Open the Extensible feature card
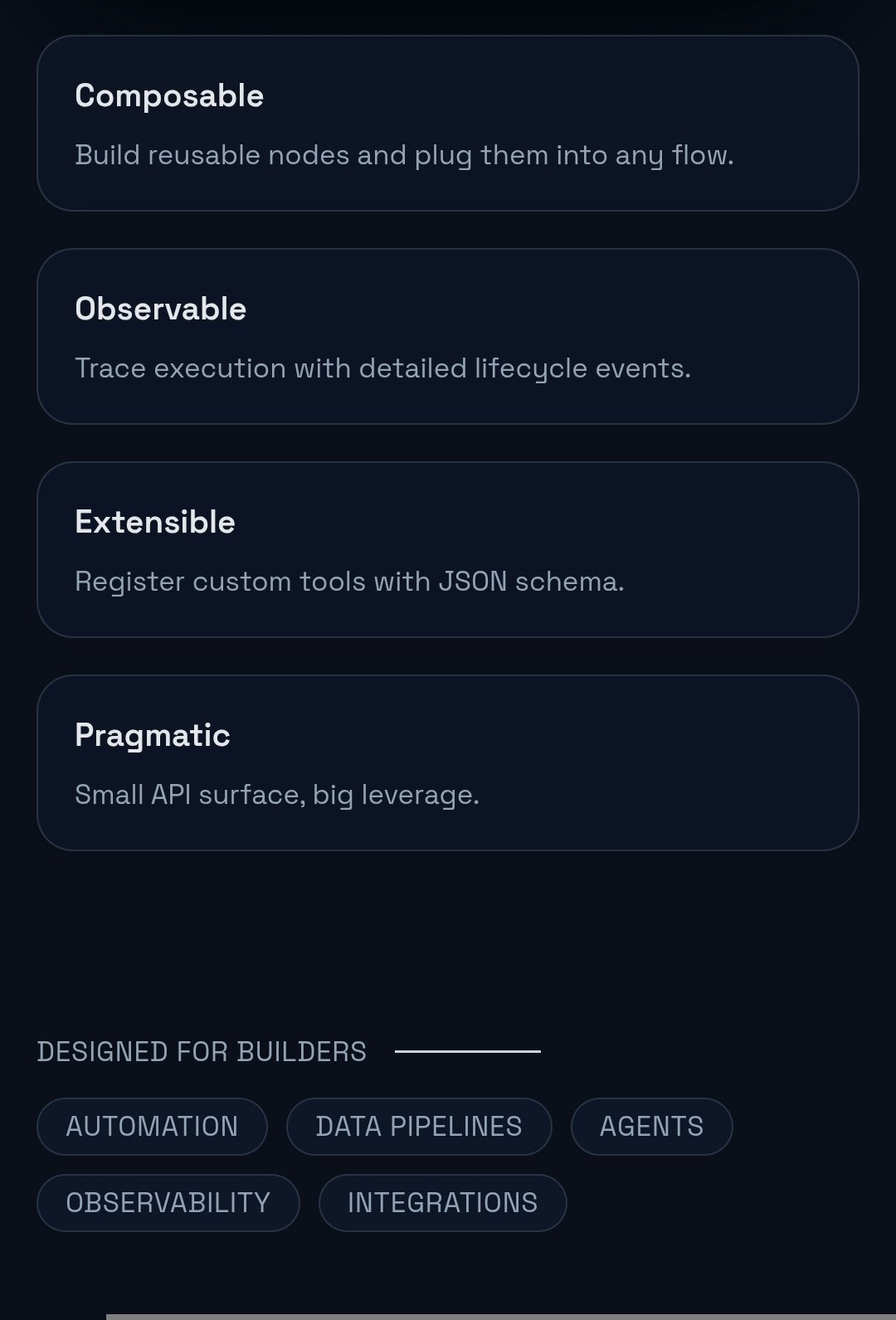The width and height of the screenshot is (896, 1320). [x=448, y=548]
